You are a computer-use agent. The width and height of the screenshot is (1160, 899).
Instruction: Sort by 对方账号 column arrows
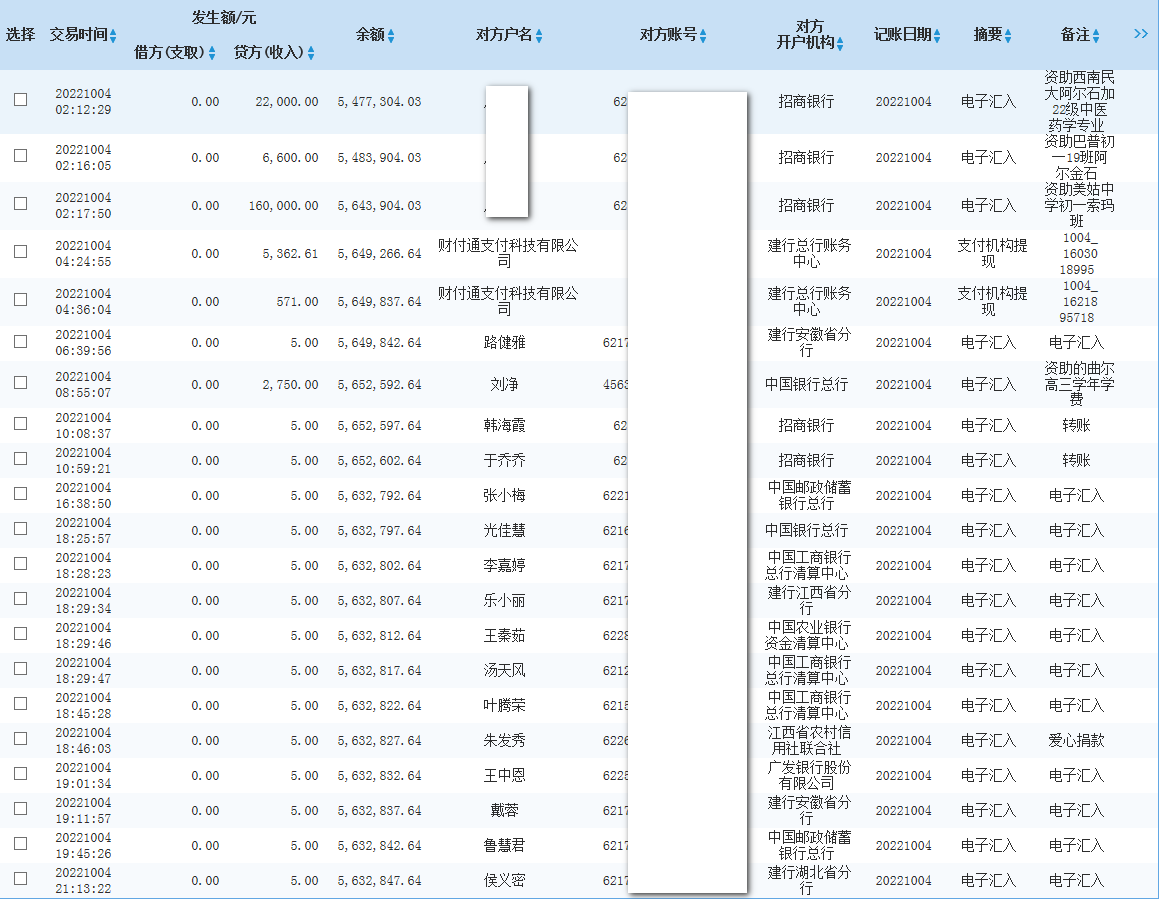pos(703,36)
